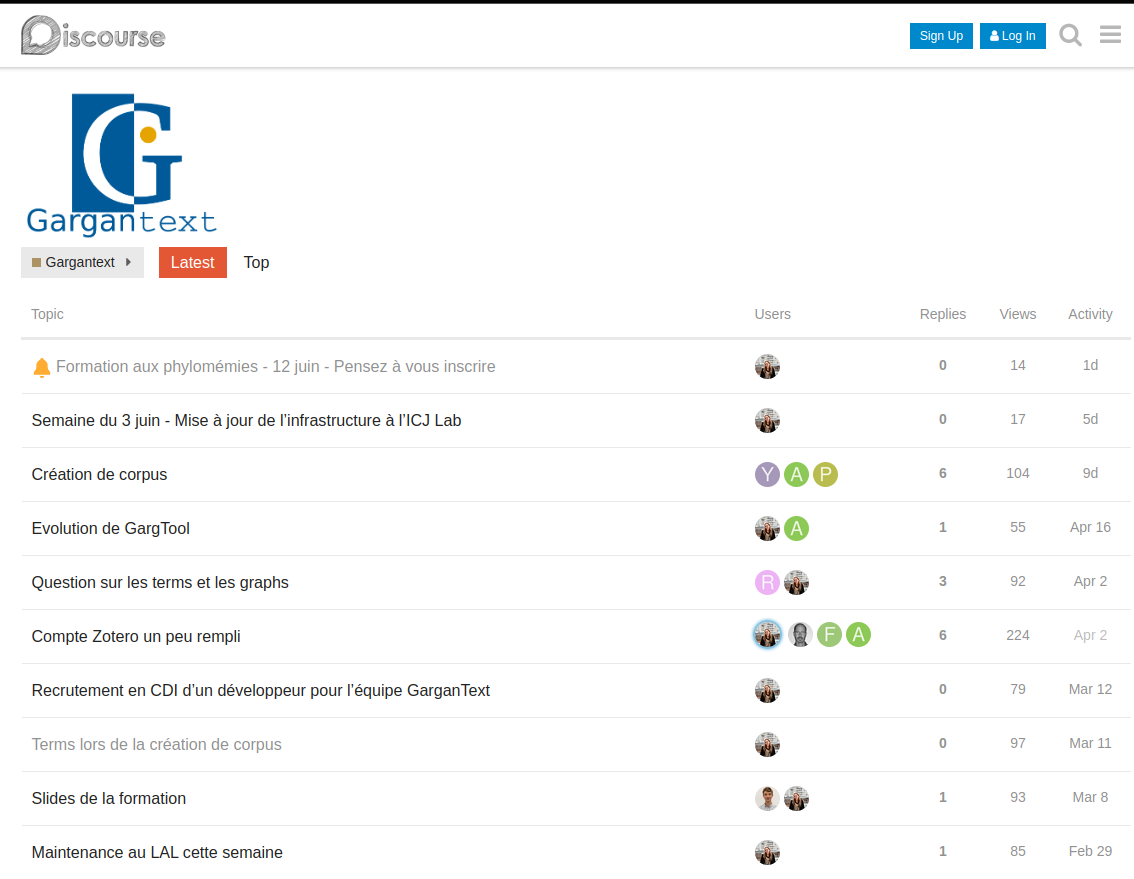This screenshot has width=1134, height=879.
Task: Click avatar on Maintenance au LAL row
Action: pos(767,853)
